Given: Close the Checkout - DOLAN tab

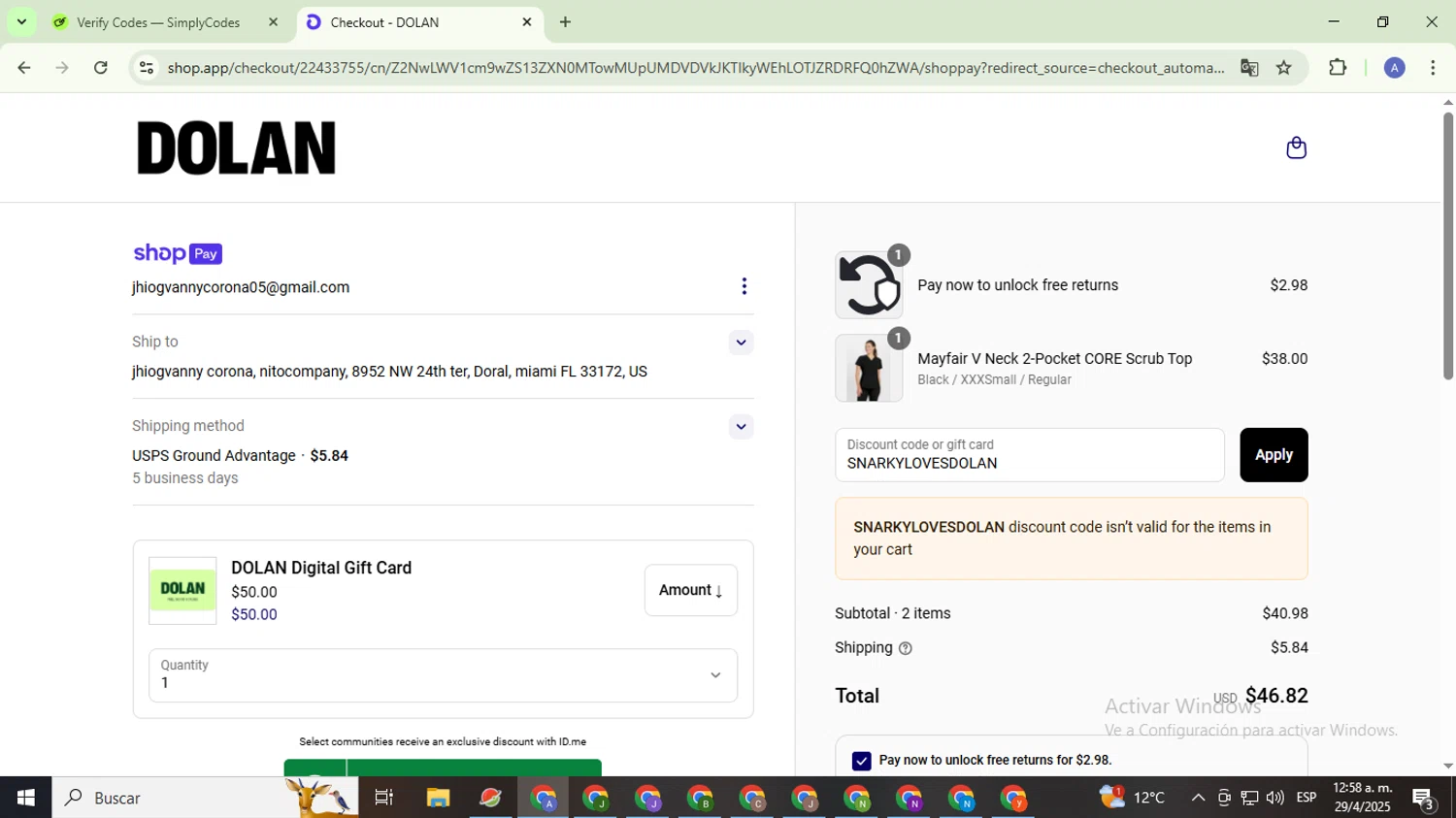Looking at the screenshot, I should pos(527,21).
